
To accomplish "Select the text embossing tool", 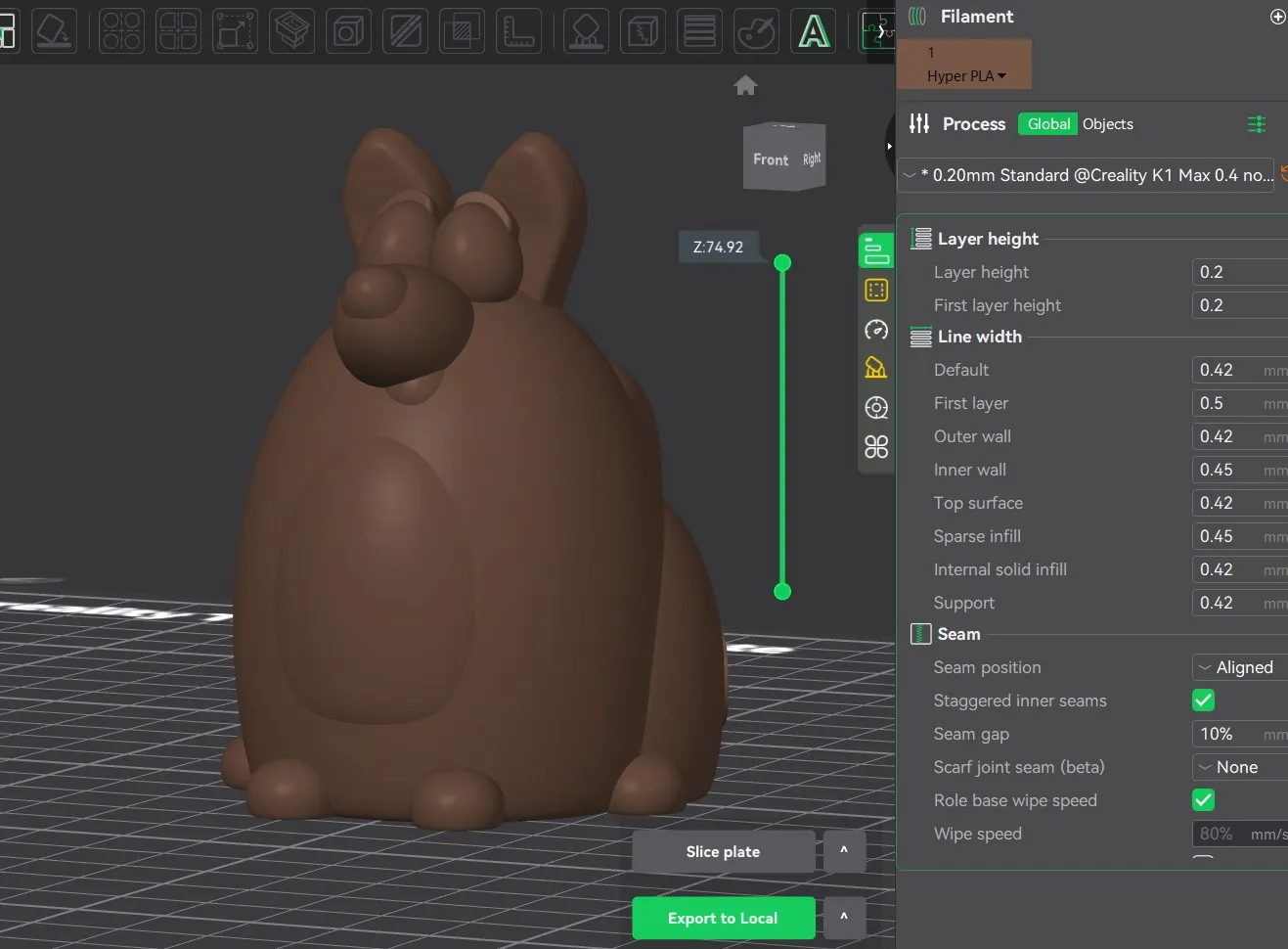I will click(815, 30).
